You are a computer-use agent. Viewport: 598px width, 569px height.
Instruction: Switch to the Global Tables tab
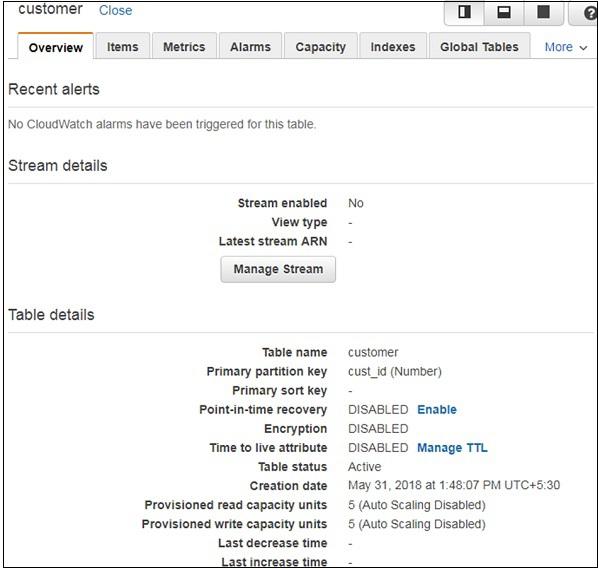click(479, 47)
